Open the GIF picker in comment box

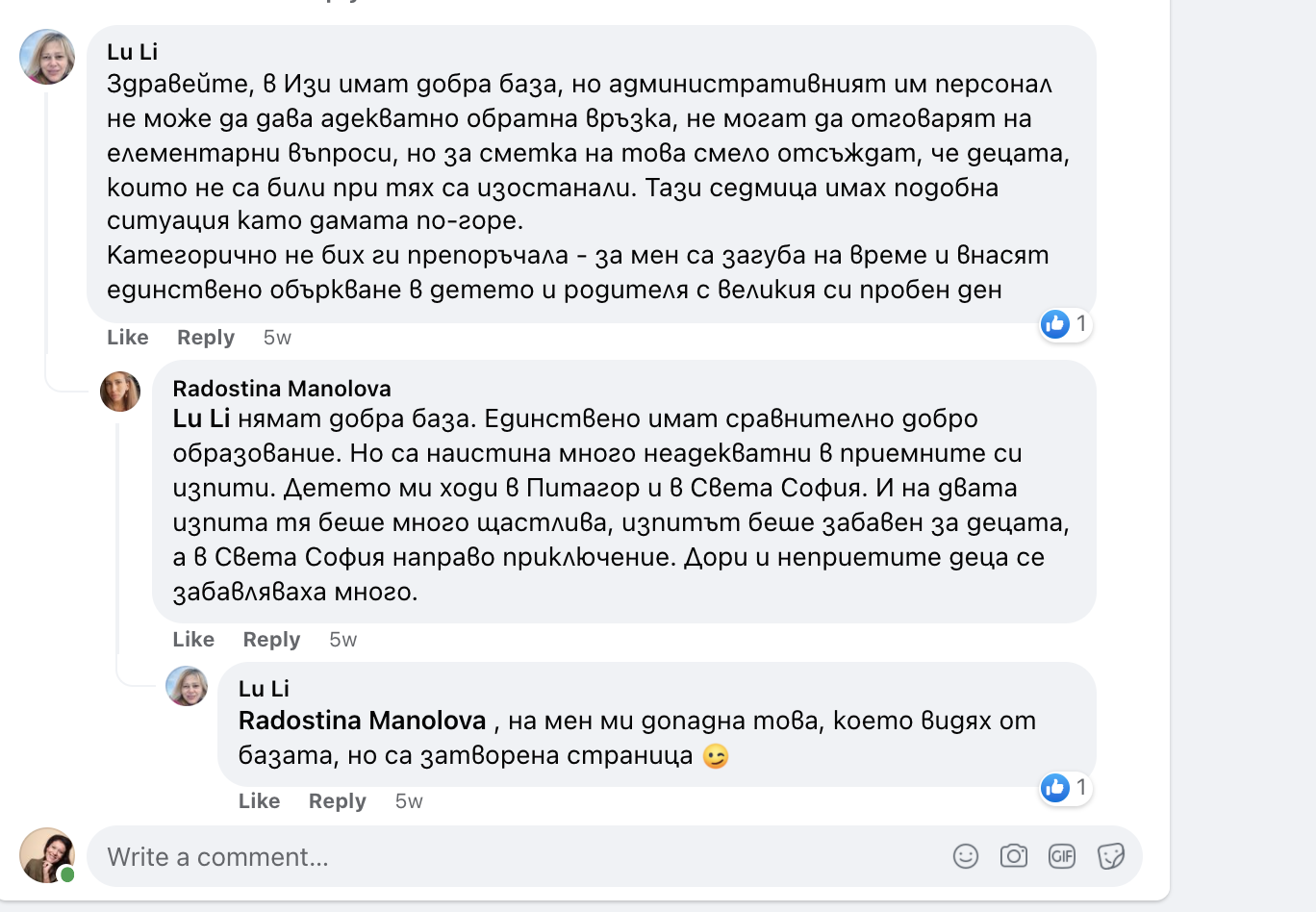click(1061, 856)
